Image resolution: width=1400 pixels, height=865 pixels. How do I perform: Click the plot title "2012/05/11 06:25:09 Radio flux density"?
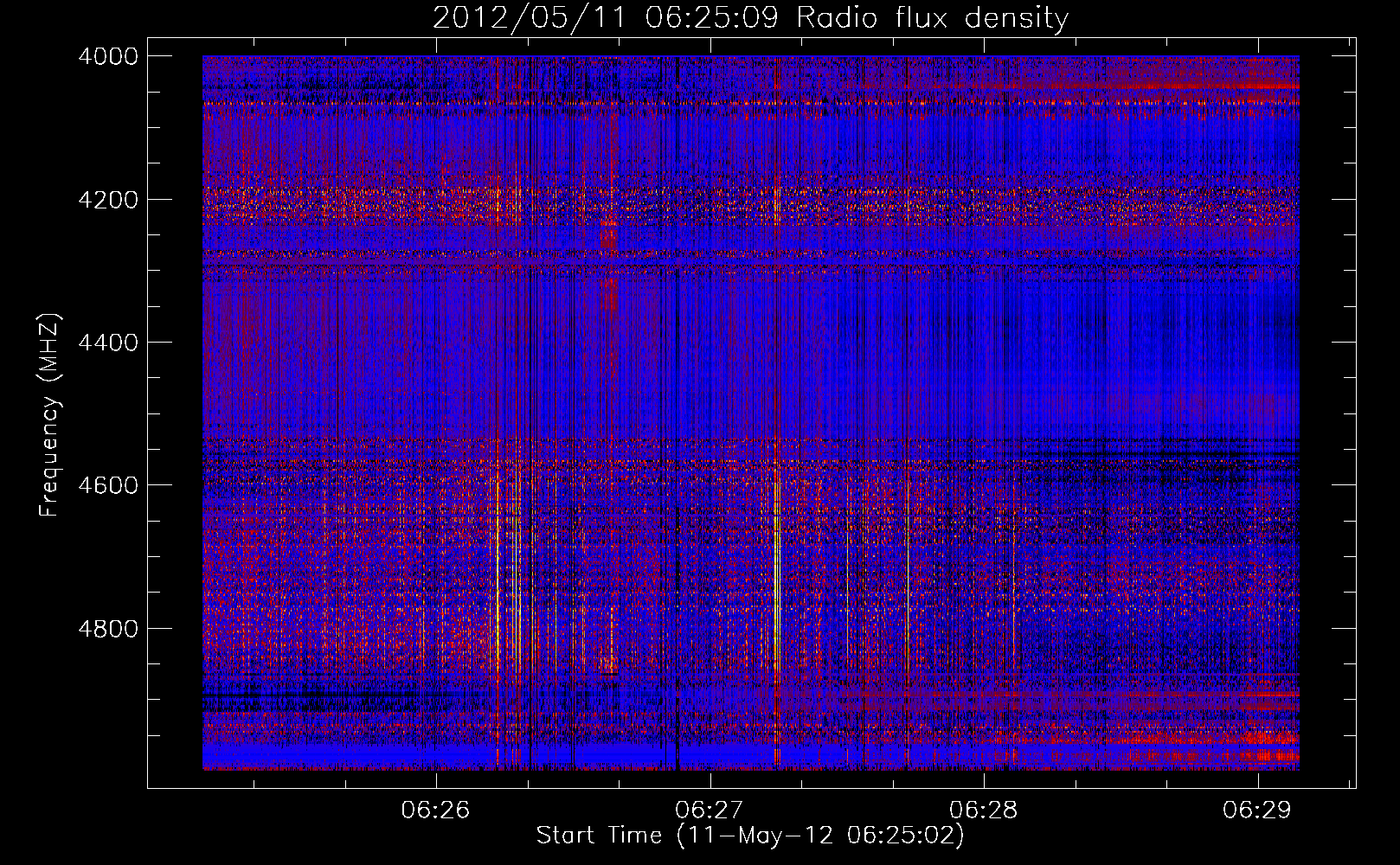click(x=750, y=18)
